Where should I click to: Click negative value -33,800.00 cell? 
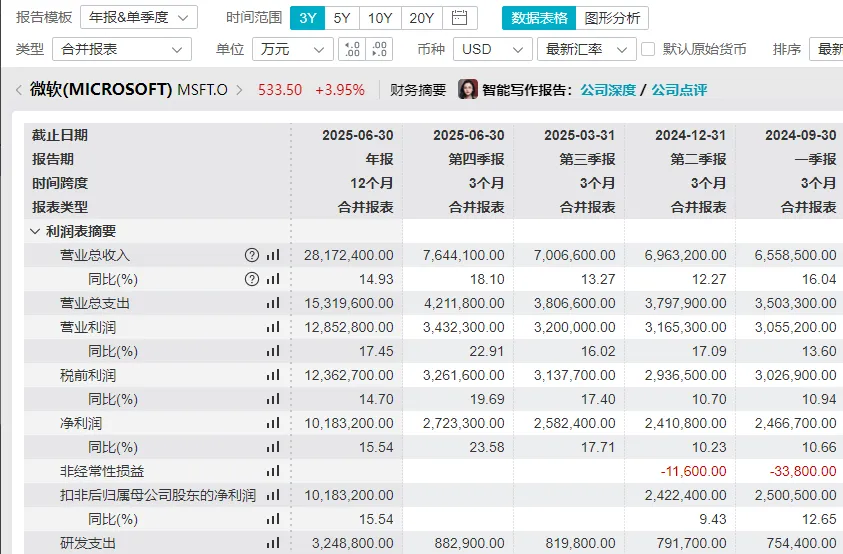coord(803,471)
